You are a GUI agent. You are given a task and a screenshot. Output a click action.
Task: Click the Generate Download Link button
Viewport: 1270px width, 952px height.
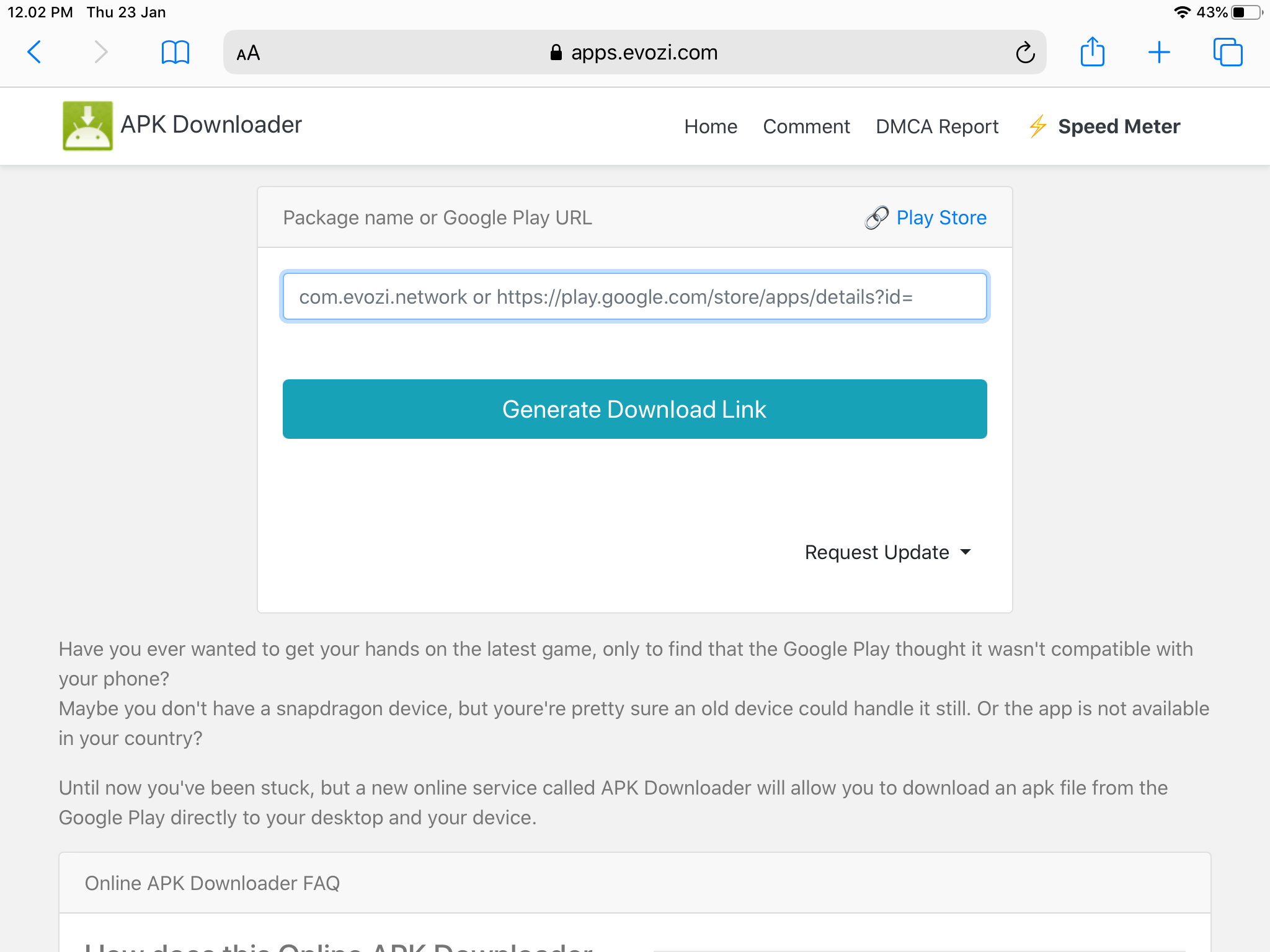pos(634,408)
